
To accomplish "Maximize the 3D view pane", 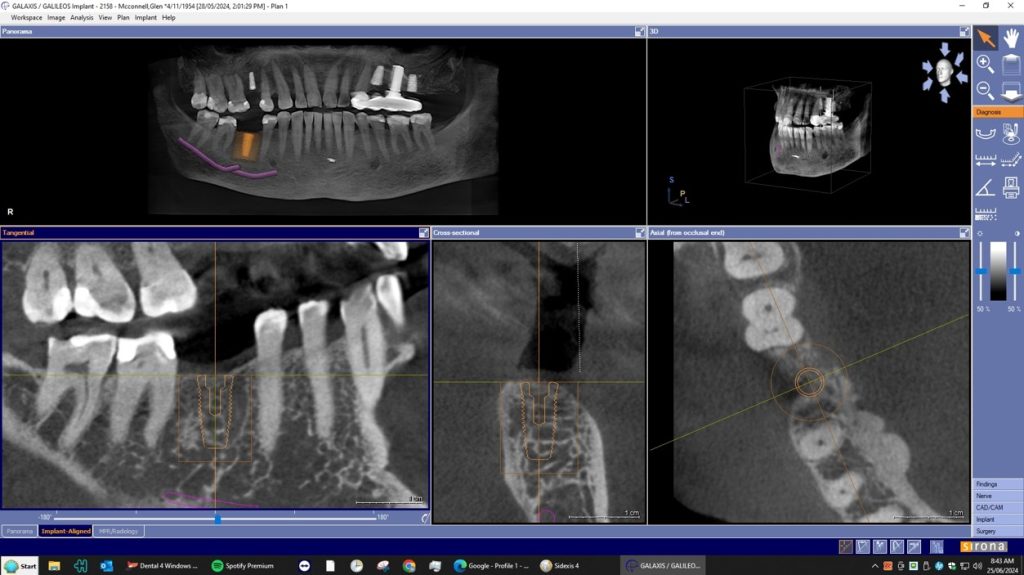I will click(964, 32).
